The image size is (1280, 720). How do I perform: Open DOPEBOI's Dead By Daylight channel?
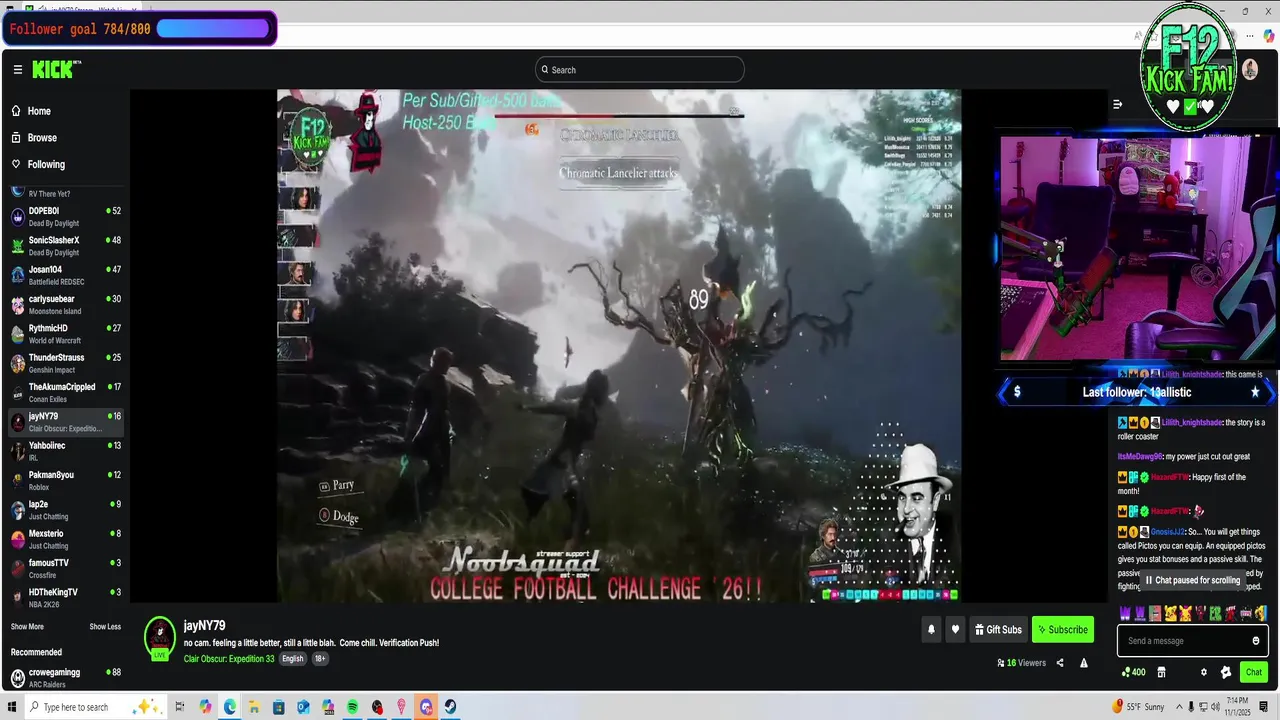[x=65, y=217]
